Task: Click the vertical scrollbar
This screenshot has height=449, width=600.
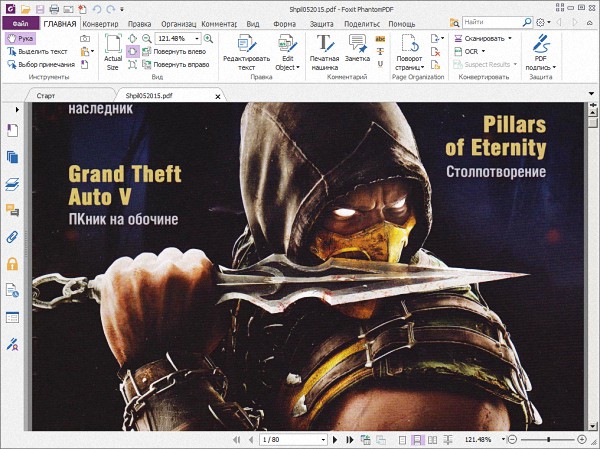Action: pyautogui.click(x=593, y=268)
